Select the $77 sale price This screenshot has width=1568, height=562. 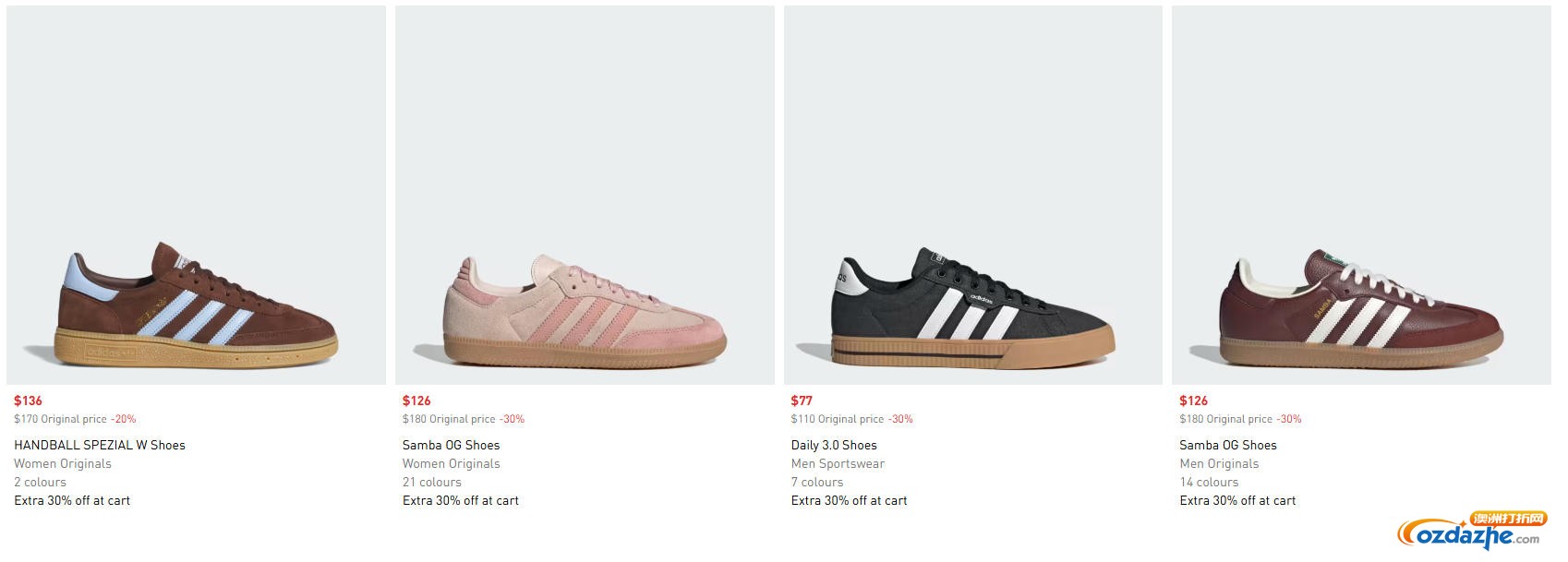pyautogui.click(x=802, y=401)
